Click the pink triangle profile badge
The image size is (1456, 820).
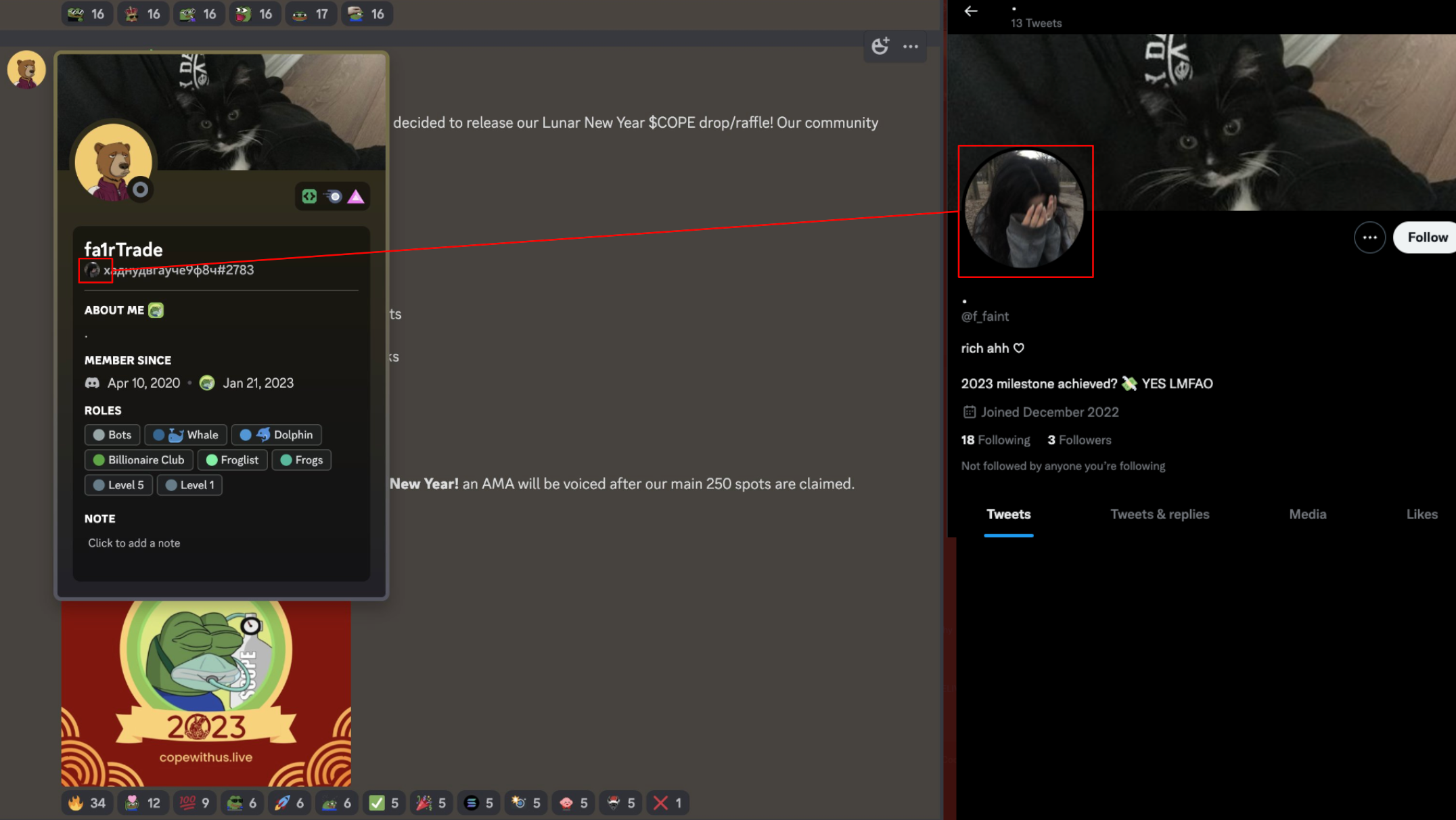pyautogui.click(x=356, y=196)
